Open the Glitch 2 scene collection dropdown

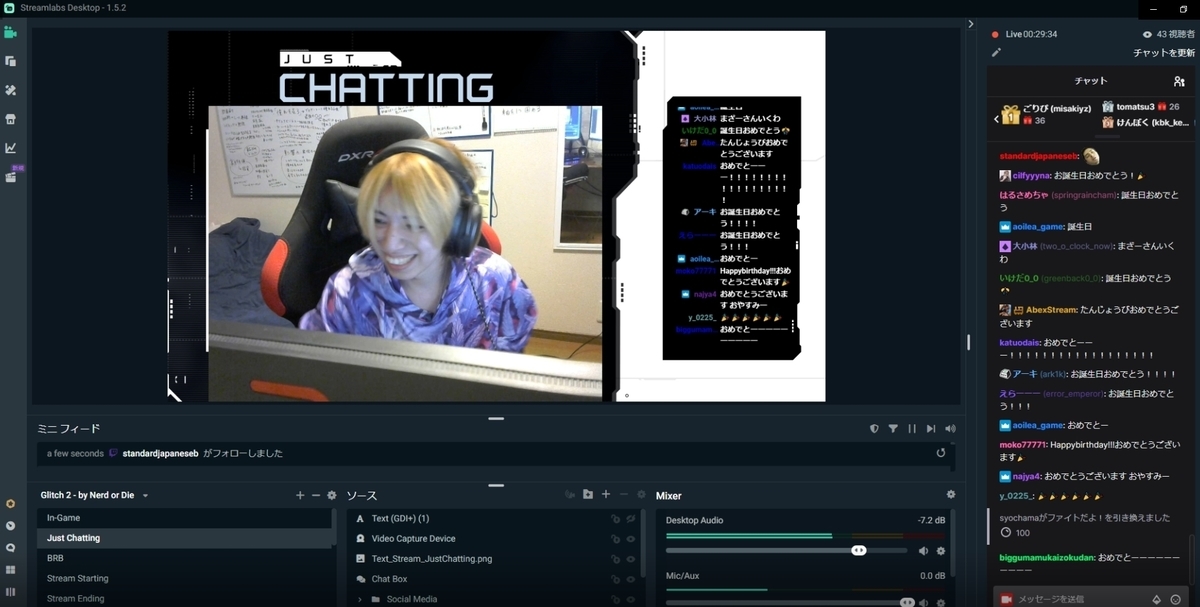(145, 496)
